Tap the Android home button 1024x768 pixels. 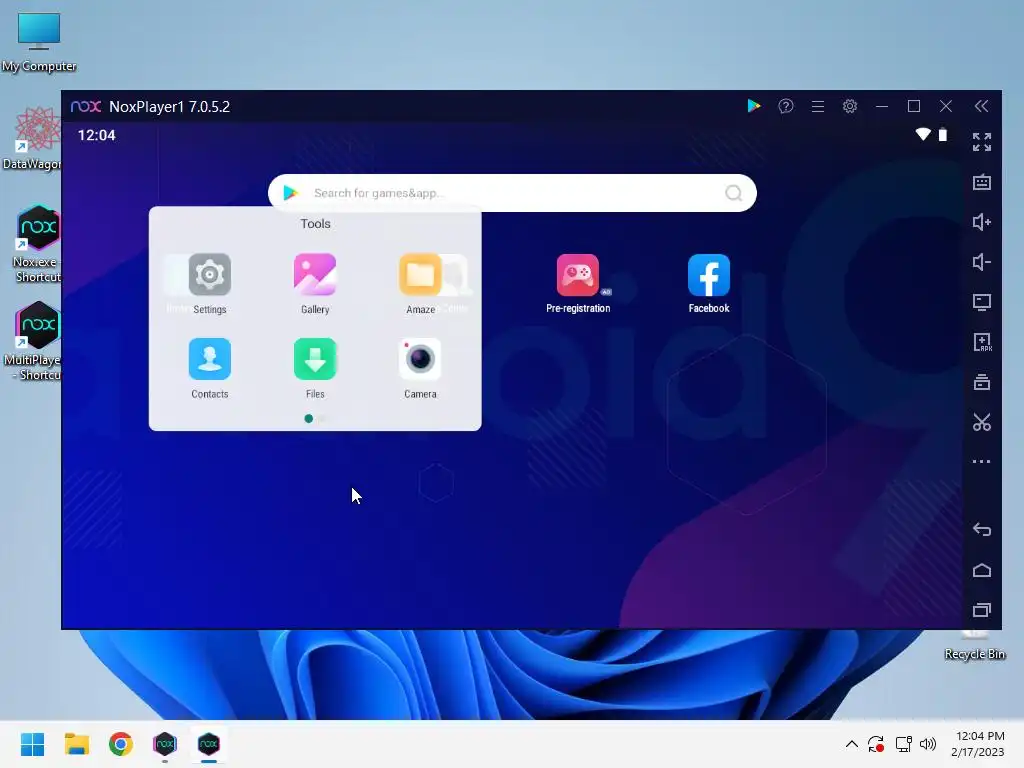(x=982, y=570)
